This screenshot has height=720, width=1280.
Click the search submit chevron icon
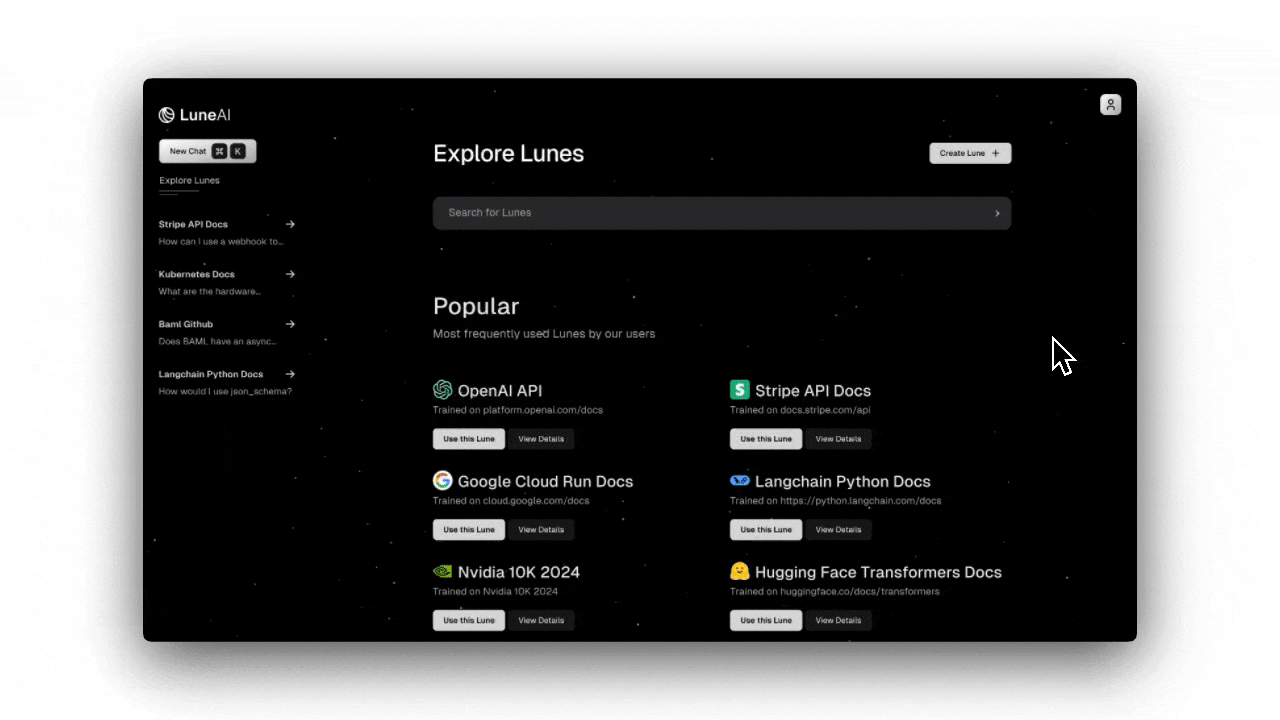[997, 213]
